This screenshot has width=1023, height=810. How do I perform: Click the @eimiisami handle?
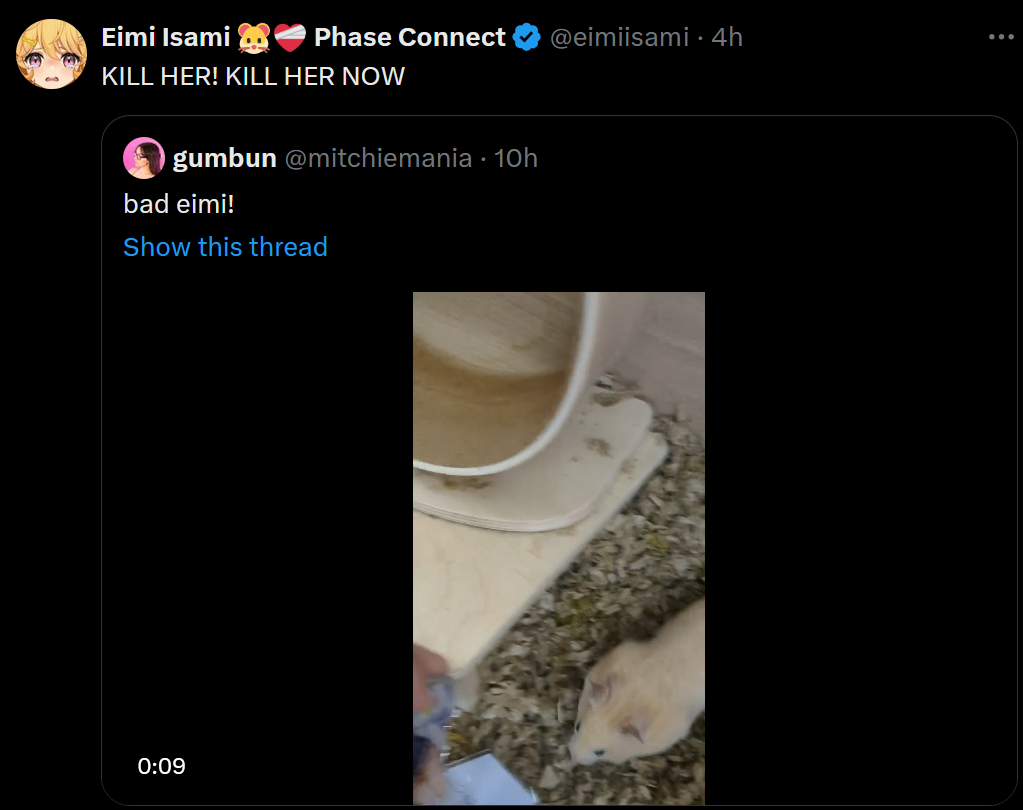(x=620, y=38)
